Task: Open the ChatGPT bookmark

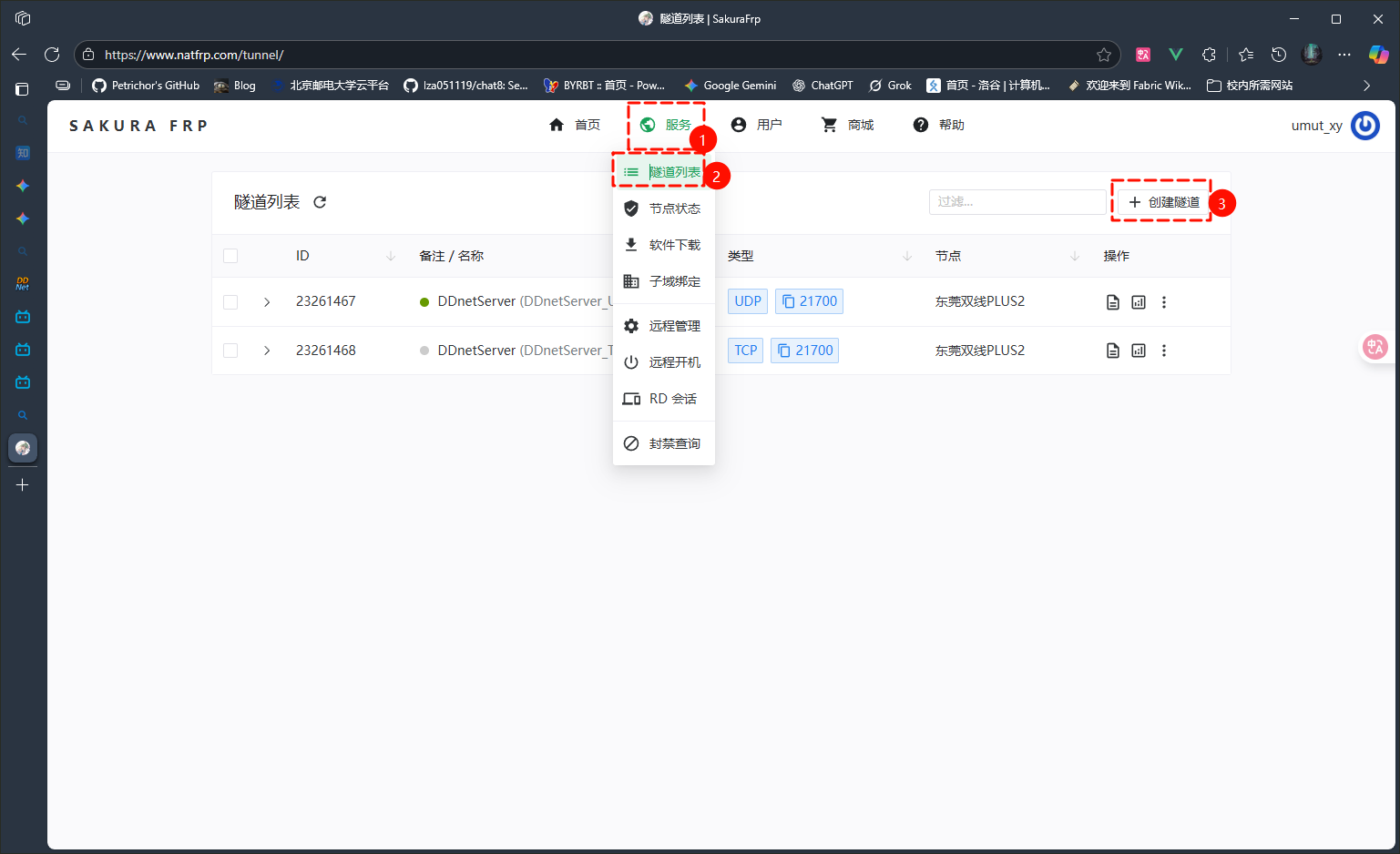Action: pyautogui.click(x=823, y=86)
